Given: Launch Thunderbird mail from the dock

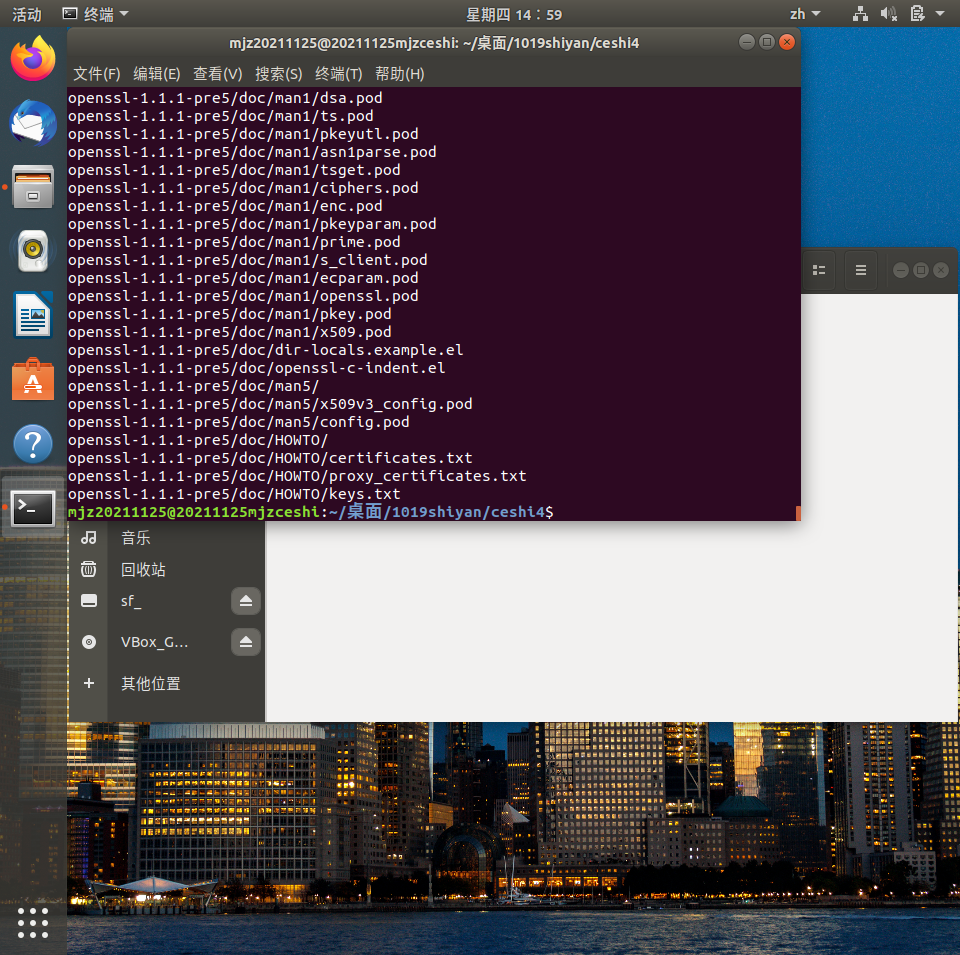Looking at the screenshot, I should click(33, 123).
